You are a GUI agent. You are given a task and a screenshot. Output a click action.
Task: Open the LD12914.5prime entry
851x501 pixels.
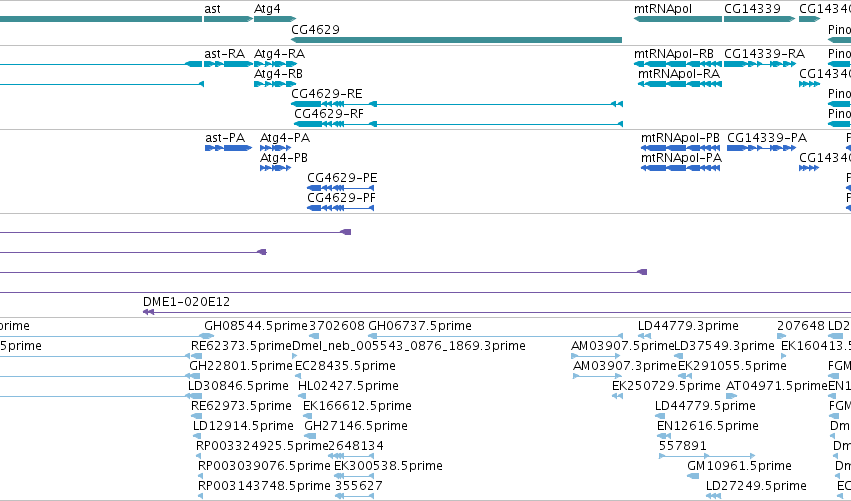(243, 427)
